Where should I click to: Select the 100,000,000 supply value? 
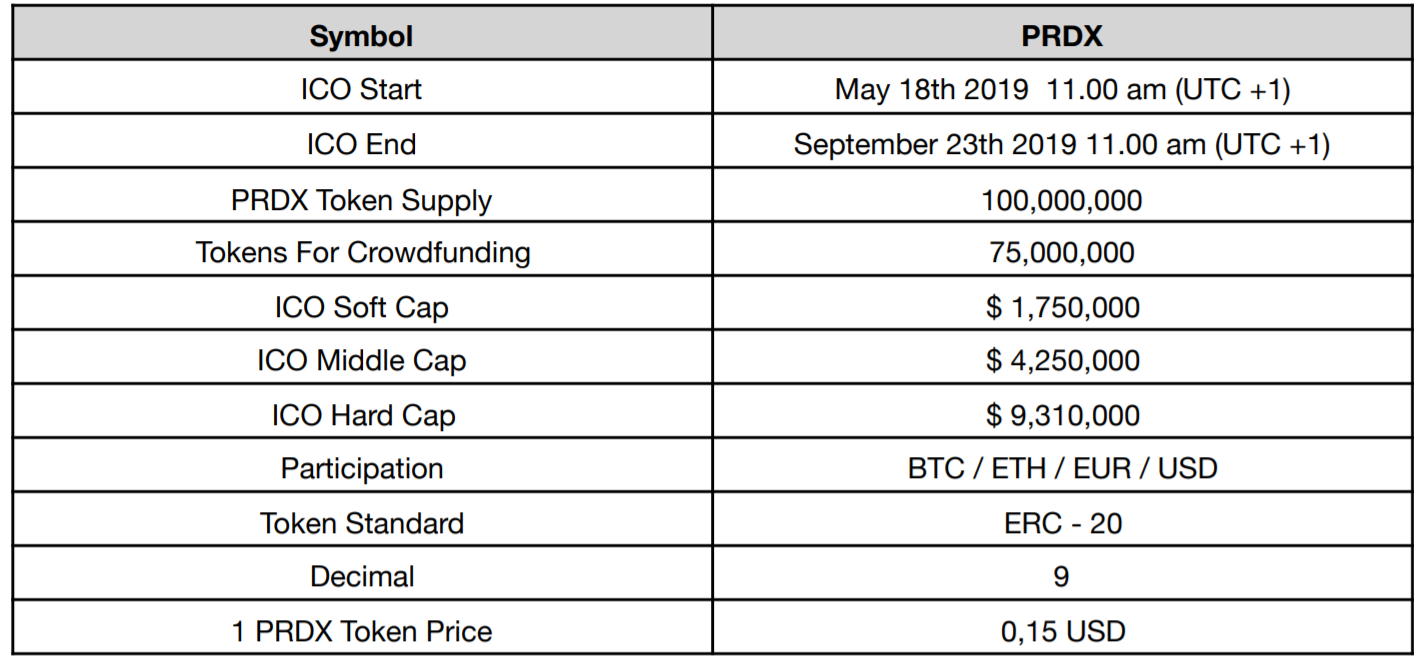pos(1062,199)
